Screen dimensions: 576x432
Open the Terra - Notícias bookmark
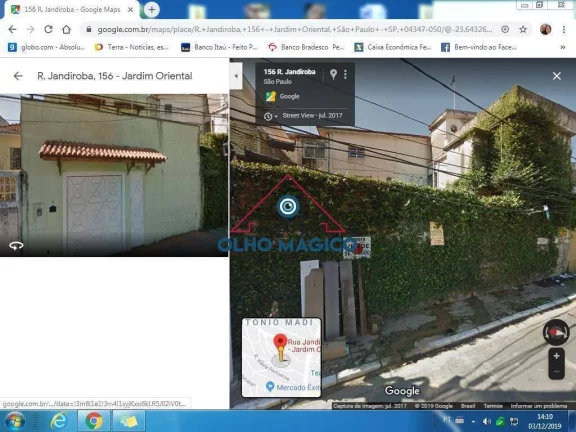coord(132,47)
